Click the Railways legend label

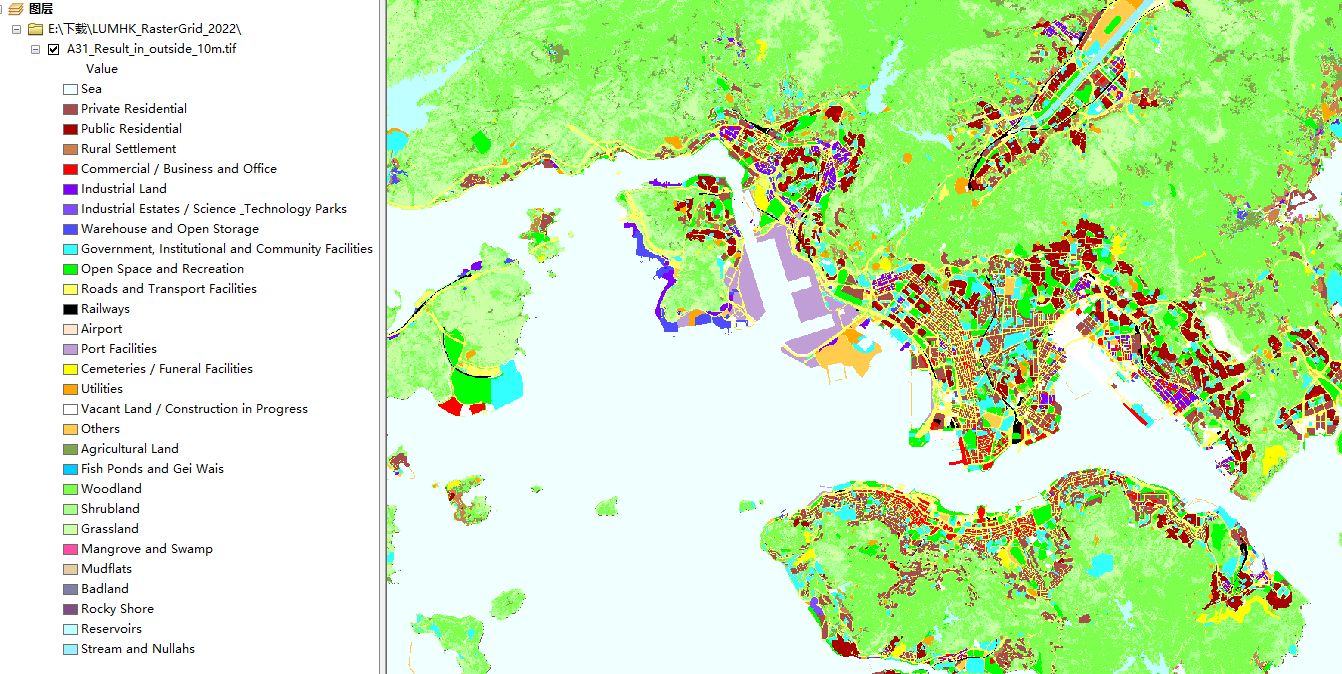[x=105, y=309]
